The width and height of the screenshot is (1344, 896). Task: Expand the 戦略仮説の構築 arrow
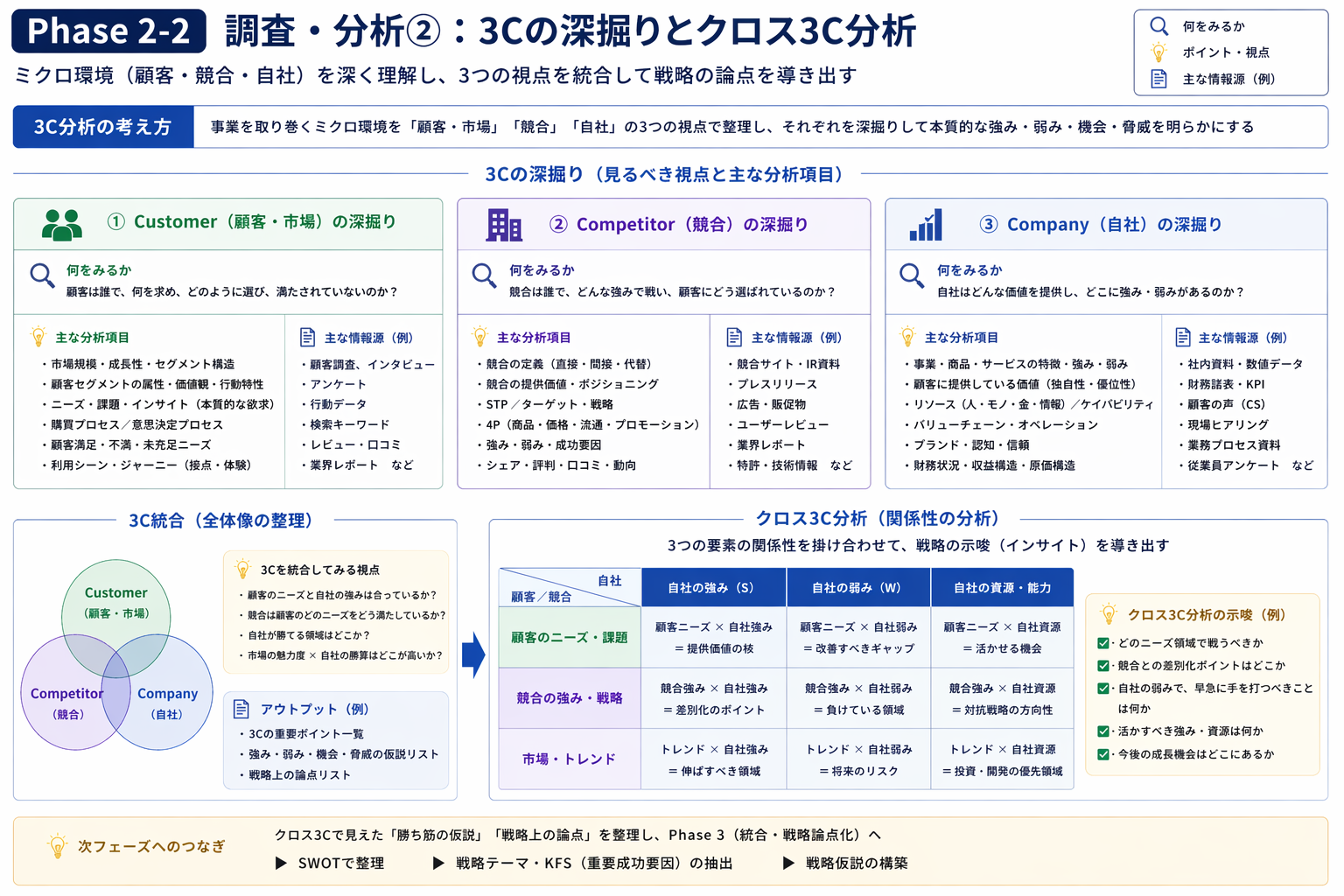(x=787, y=863)
